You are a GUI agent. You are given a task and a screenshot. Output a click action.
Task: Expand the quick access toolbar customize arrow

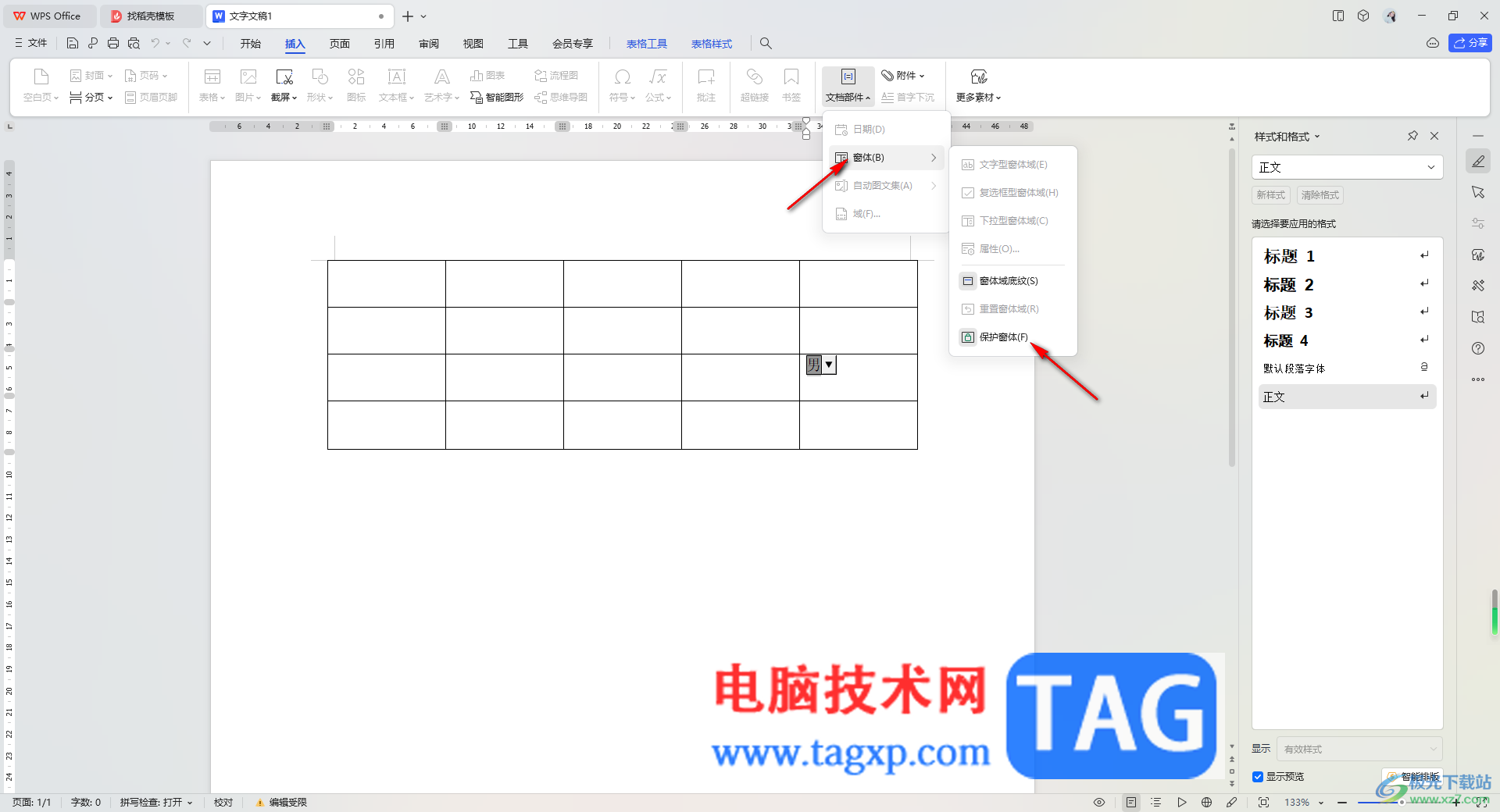207,44
